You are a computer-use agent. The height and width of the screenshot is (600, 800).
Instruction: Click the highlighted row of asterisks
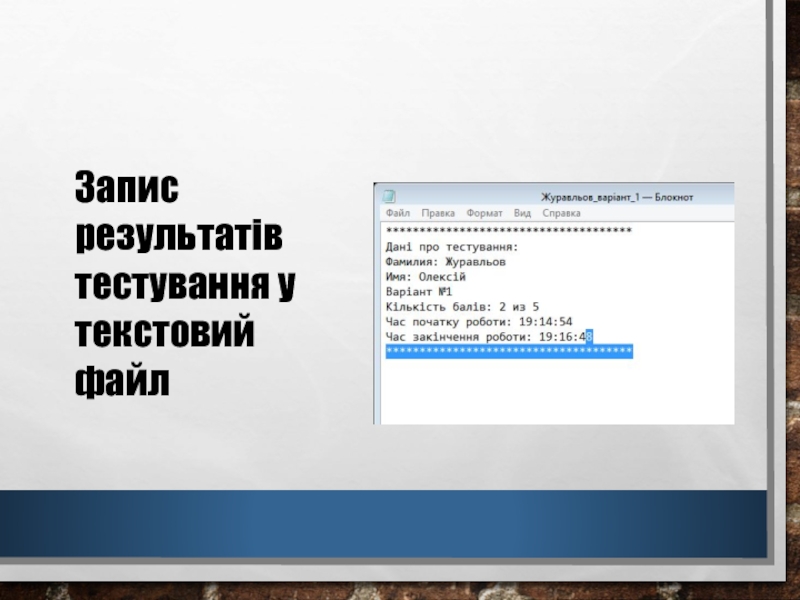[x=508, y=352]
